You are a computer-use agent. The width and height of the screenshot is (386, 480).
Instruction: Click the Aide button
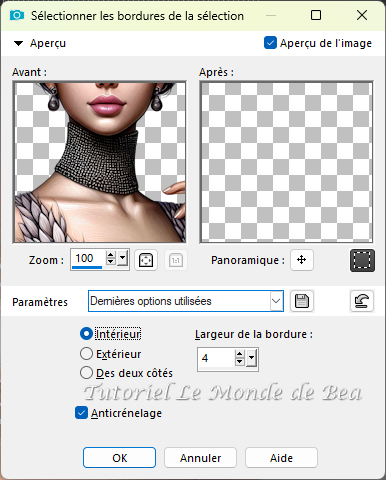[x=281, y=458]
